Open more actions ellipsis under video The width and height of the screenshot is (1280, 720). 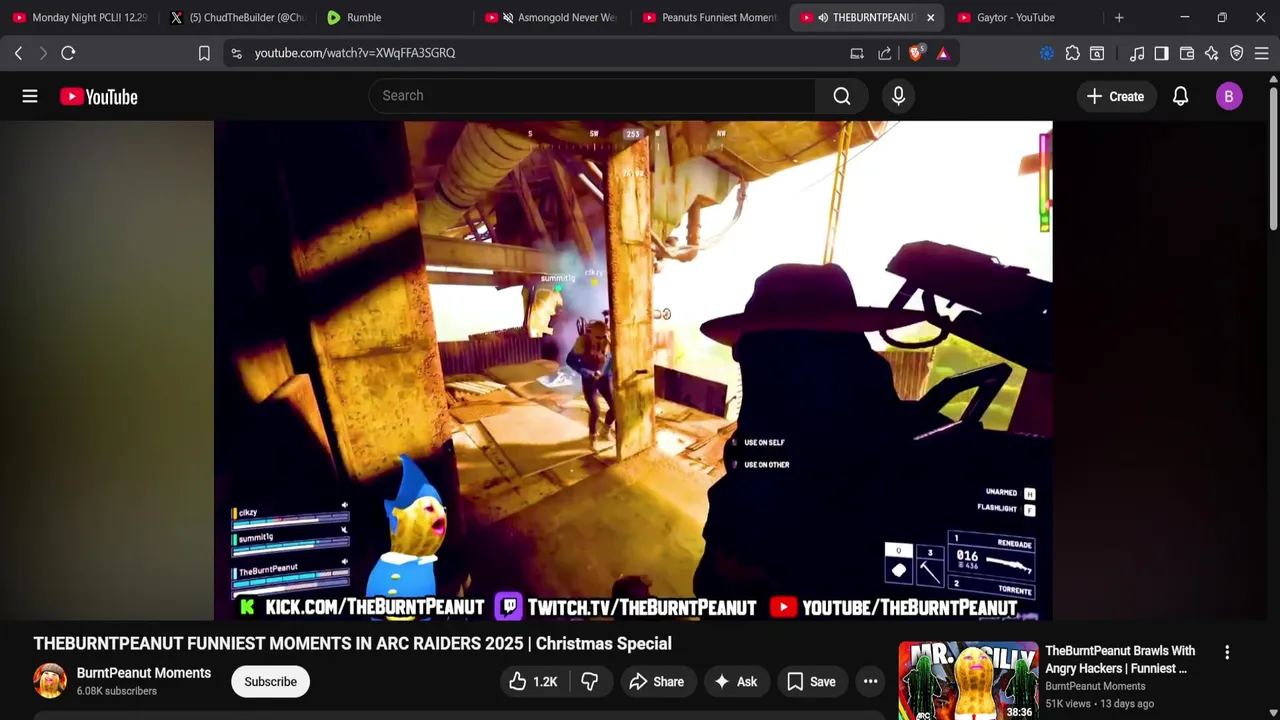(x=871, y=682)
